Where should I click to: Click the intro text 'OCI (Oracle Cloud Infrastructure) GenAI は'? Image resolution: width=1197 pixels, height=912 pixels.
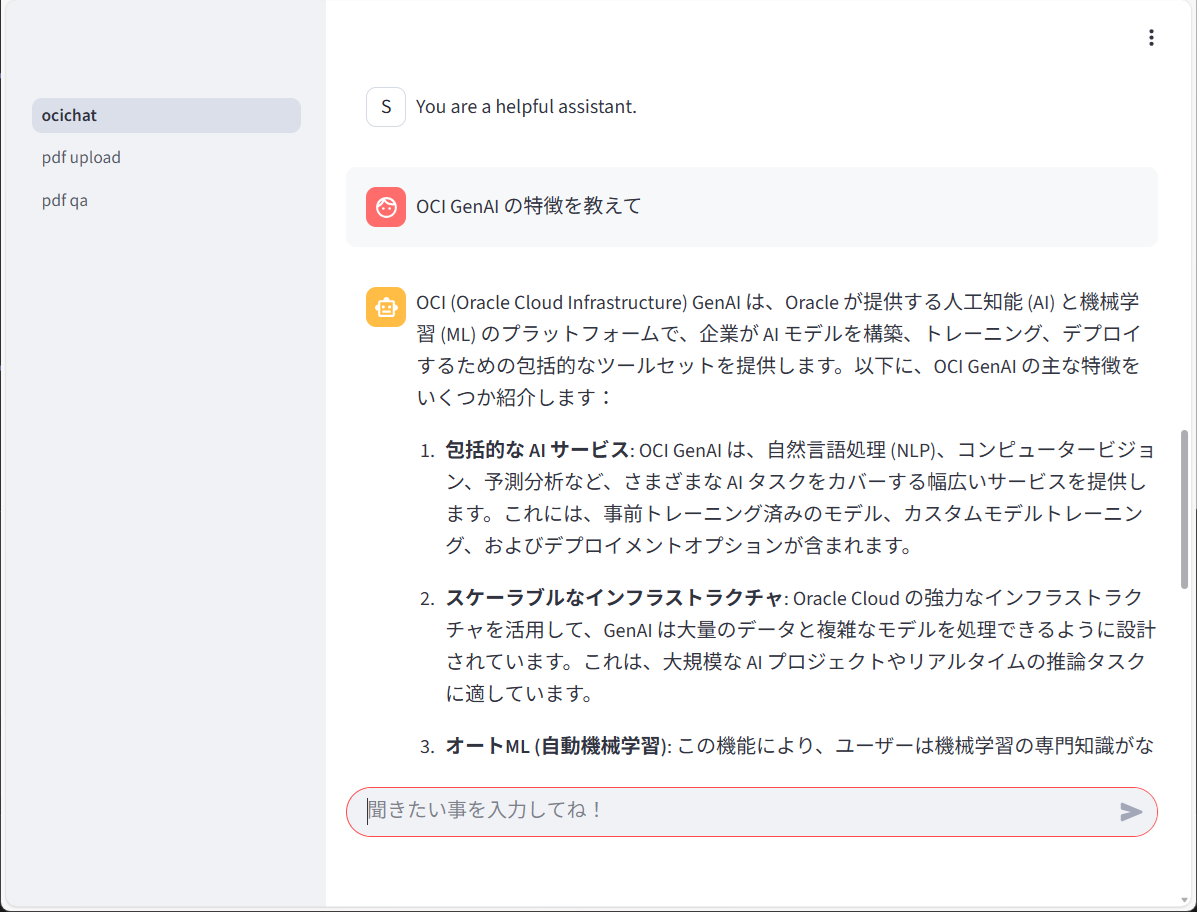pyautogui.click(x=589, y=302)
